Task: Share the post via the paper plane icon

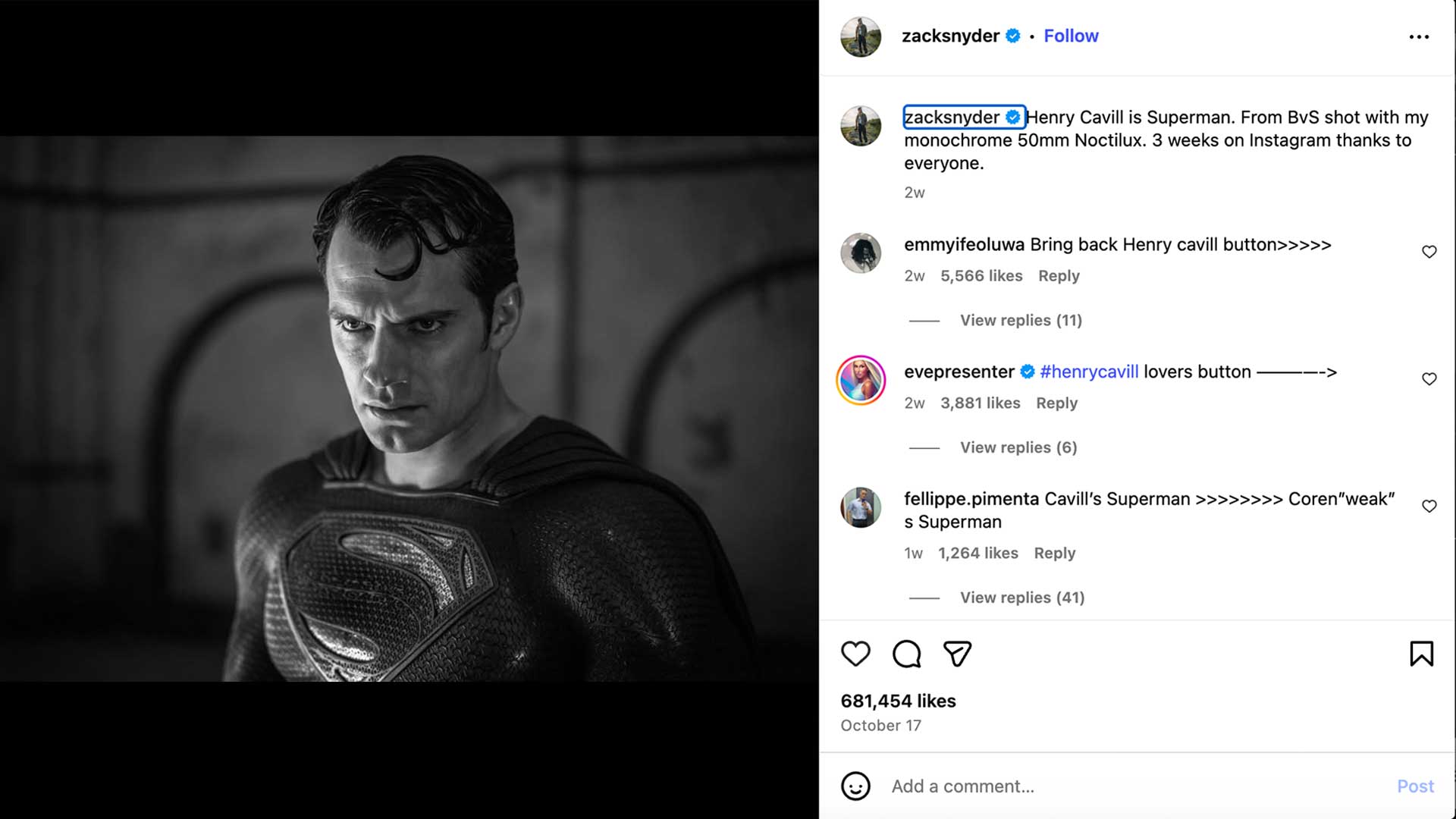Action: 957,654
